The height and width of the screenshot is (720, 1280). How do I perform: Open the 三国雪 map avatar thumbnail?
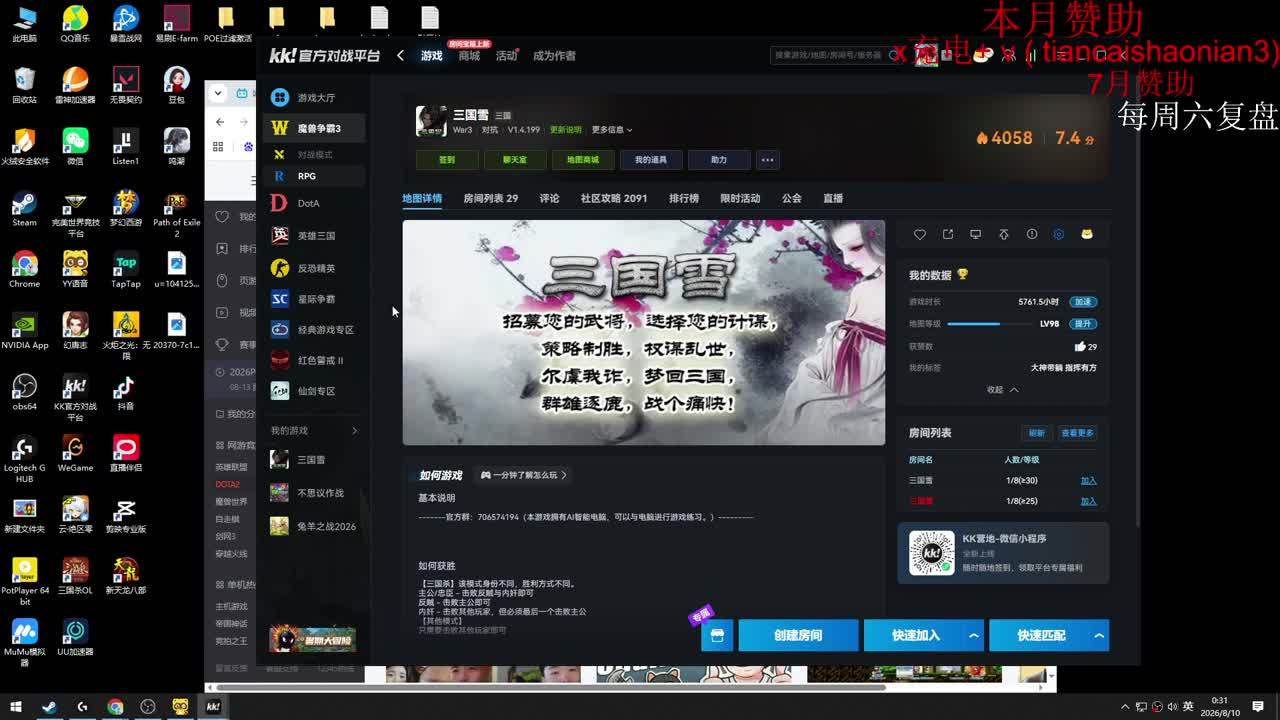click(x=432, y=121)
